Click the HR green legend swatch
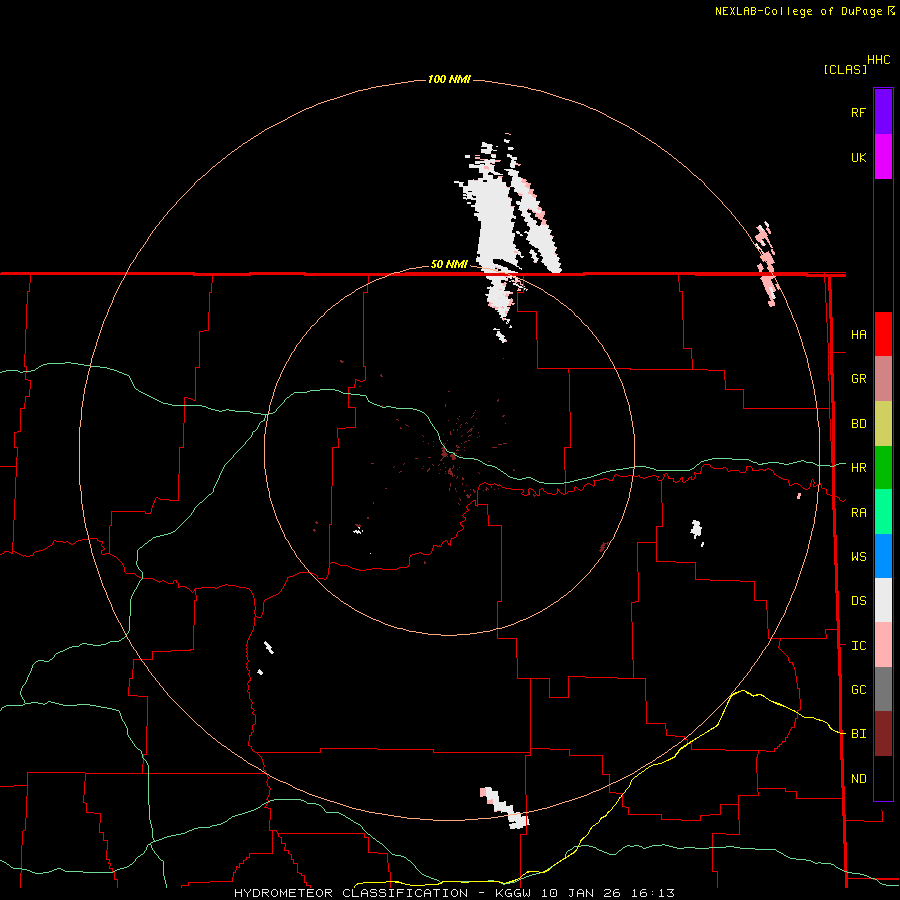This screenshot has width=900, height=900. (883, 467)
